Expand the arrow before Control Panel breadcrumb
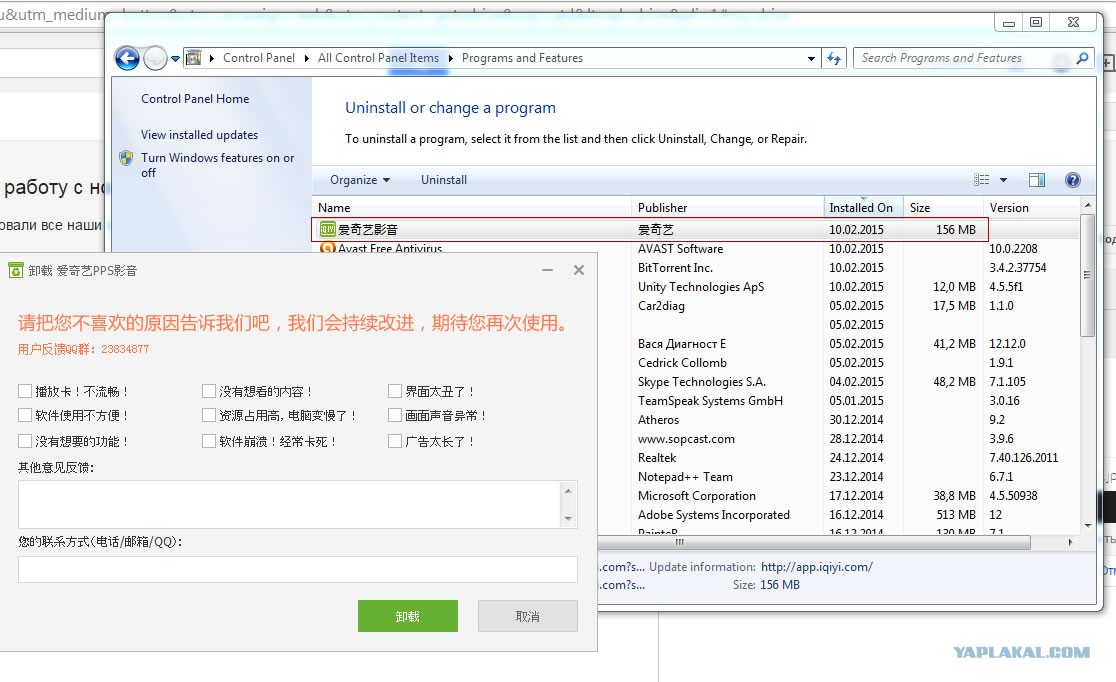The width and height of the screenshot is (1116, 682). (211, 58)
